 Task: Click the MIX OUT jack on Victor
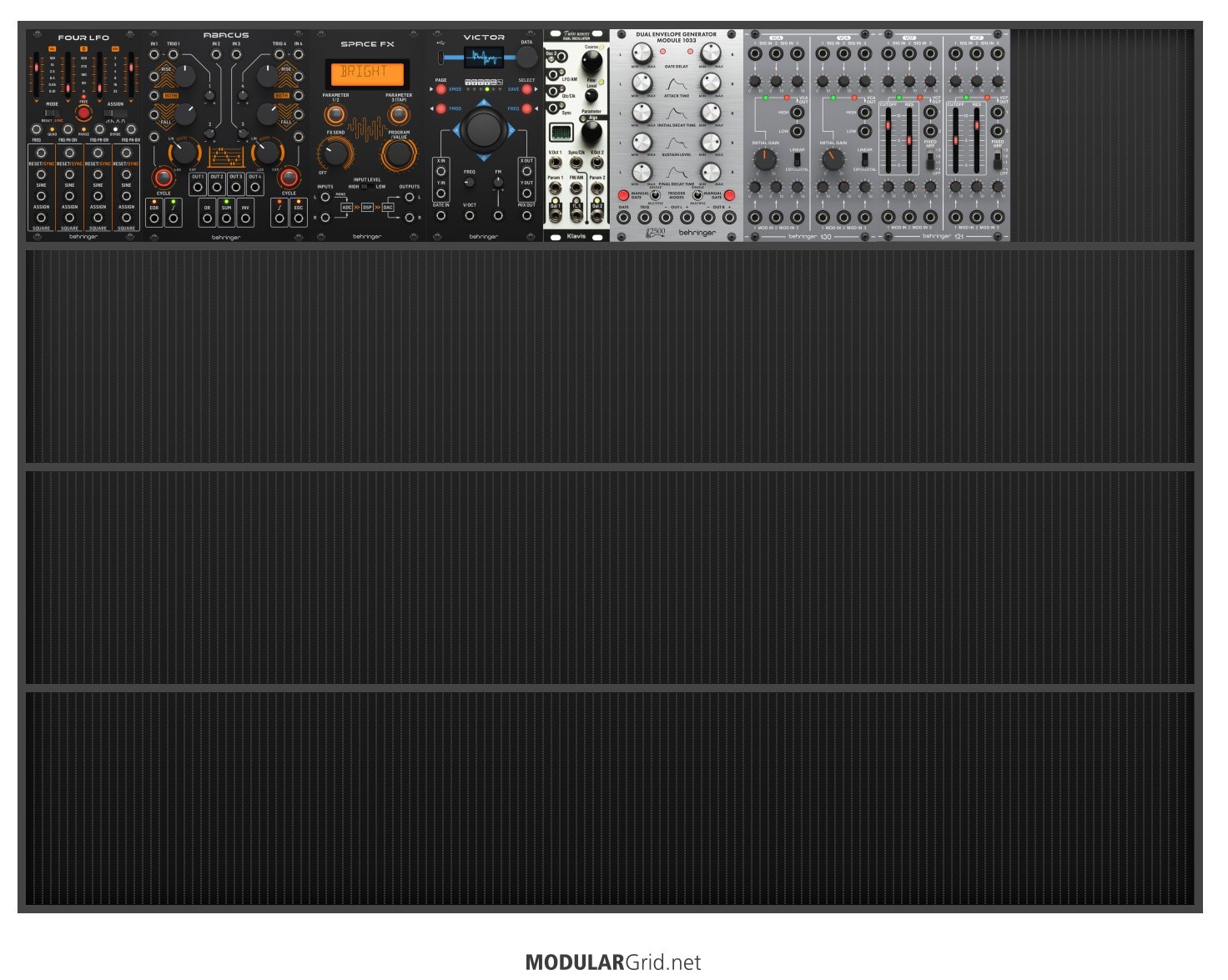tap(526, 216)
